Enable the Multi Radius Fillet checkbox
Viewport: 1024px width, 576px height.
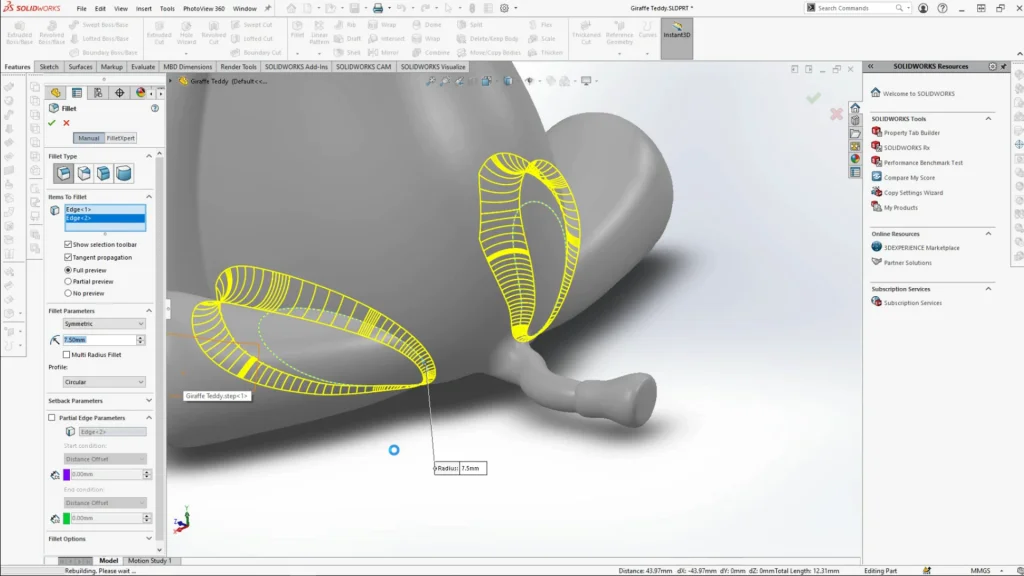(68, 355)
